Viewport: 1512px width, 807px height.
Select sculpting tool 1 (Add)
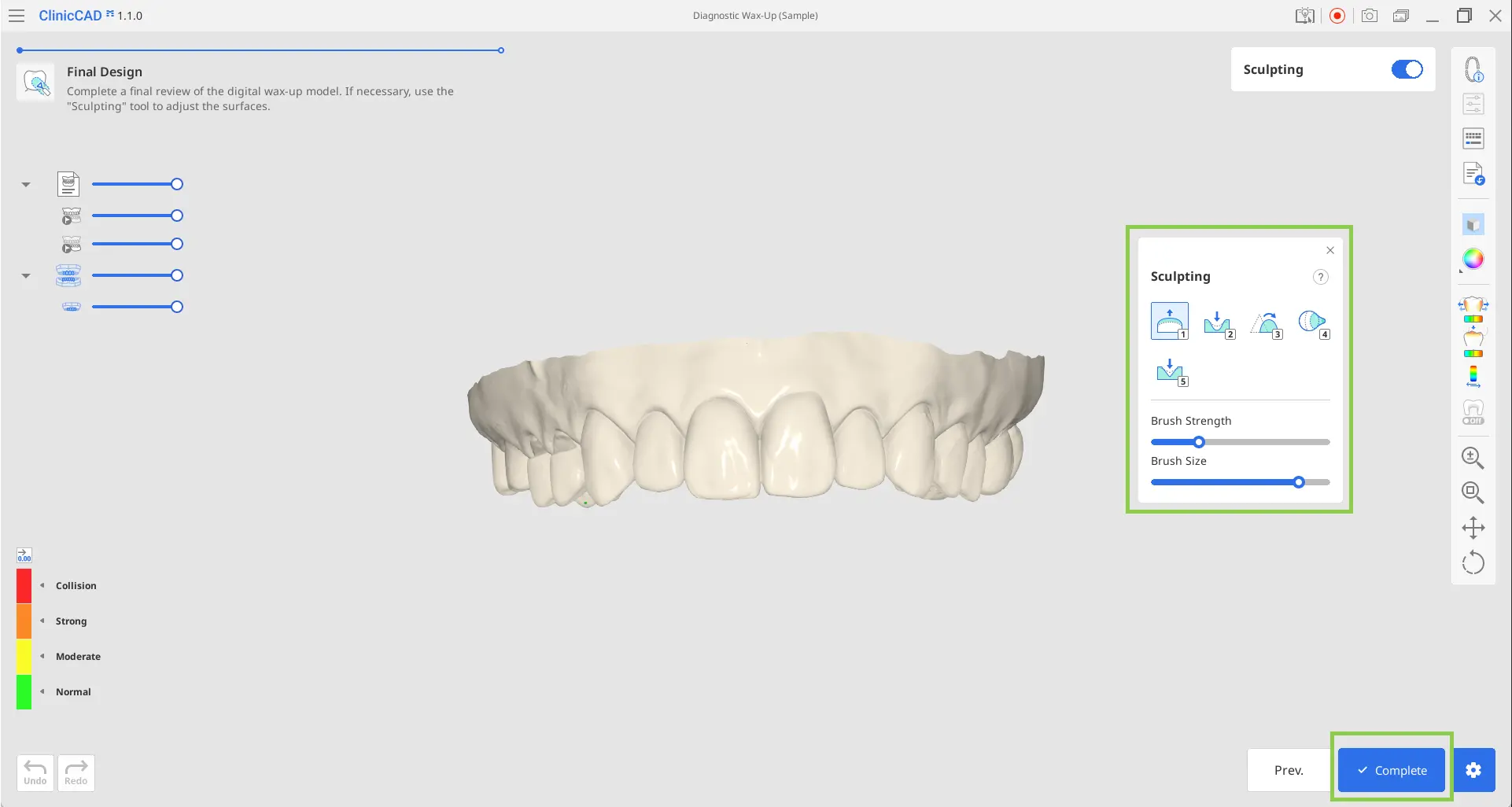pos(1170,321)
